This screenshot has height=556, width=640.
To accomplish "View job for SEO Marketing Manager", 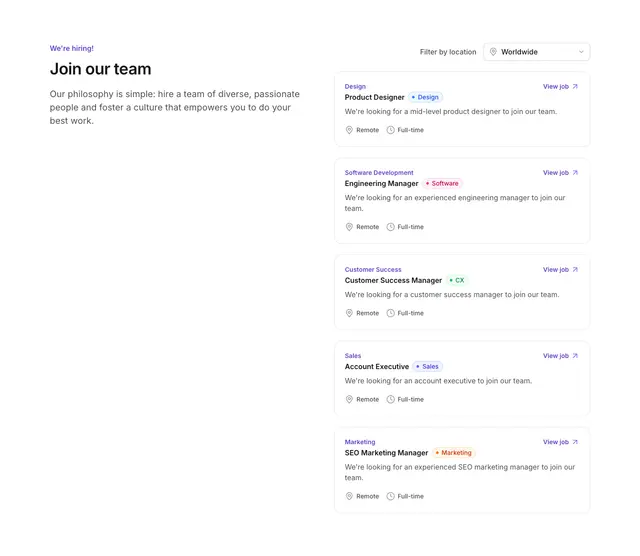I will (560, 442).
